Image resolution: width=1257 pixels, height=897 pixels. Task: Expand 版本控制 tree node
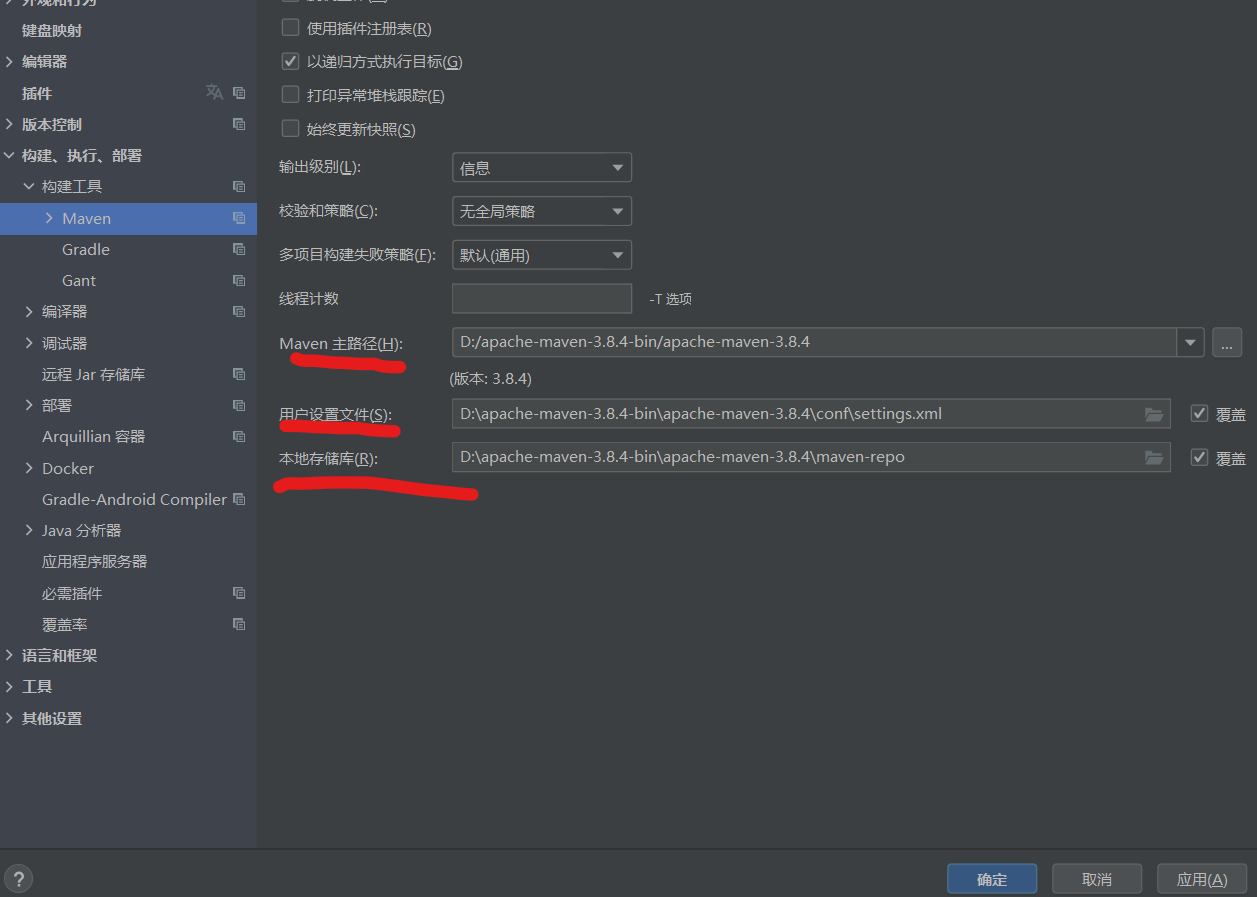pyautogui.click(x=10, y=124)
